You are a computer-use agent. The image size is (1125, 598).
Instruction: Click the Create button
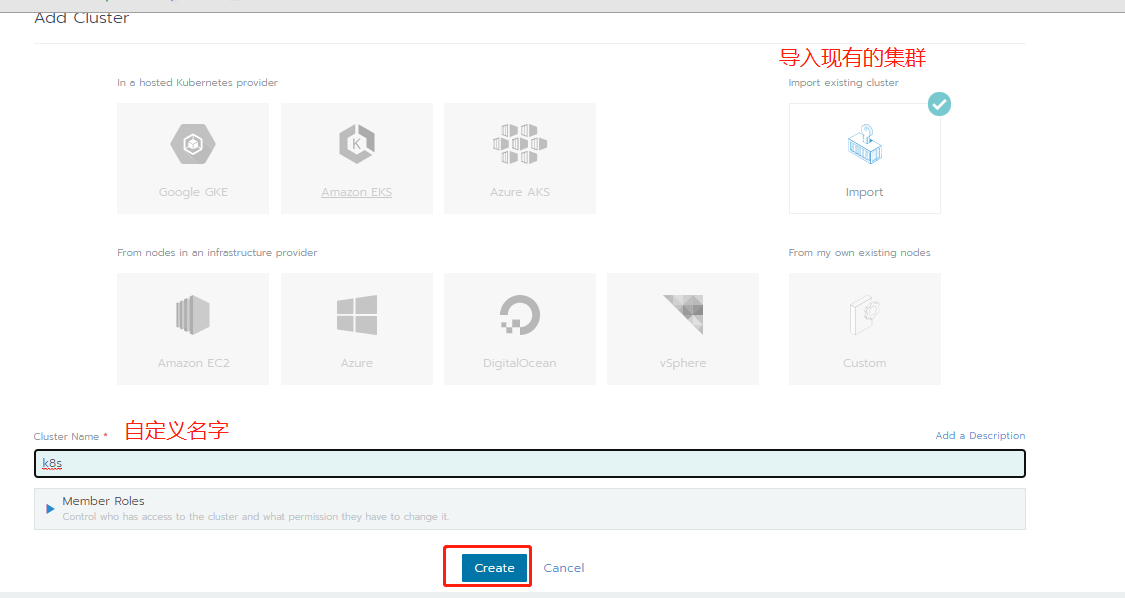(x=494, y=568)
